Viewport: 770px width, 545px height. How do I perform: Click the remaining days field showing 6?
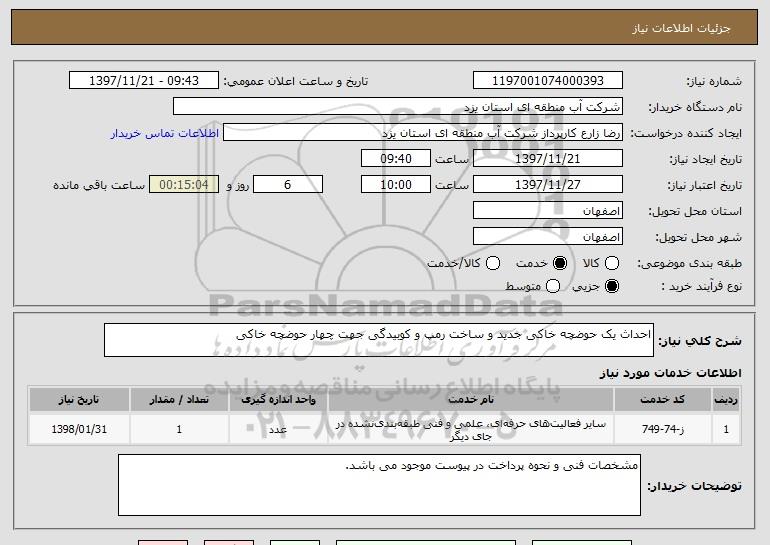point(288,185)
